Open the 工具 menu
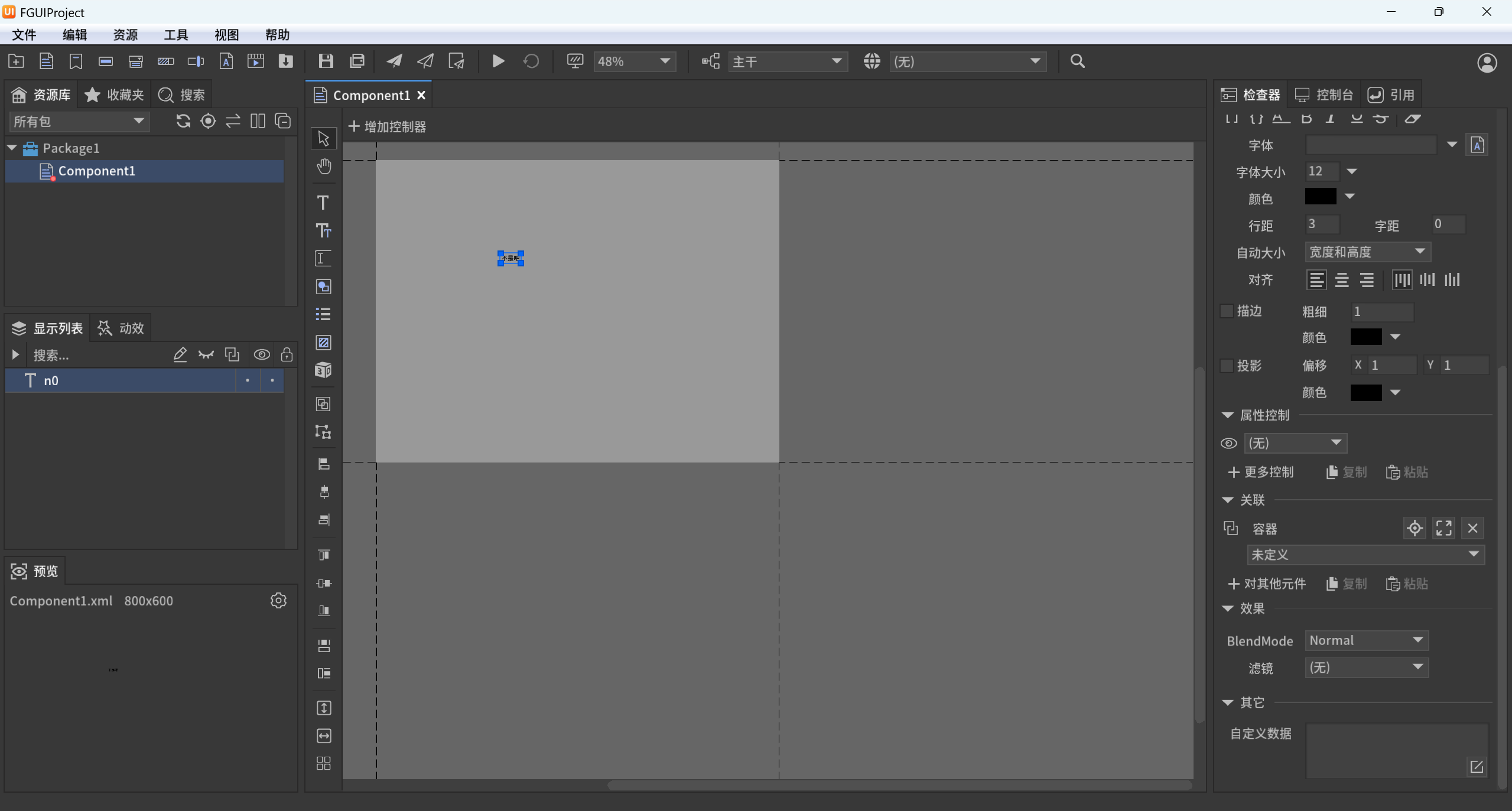The width and height of the screenshot is (1512, 811). (x=175, y=35)
